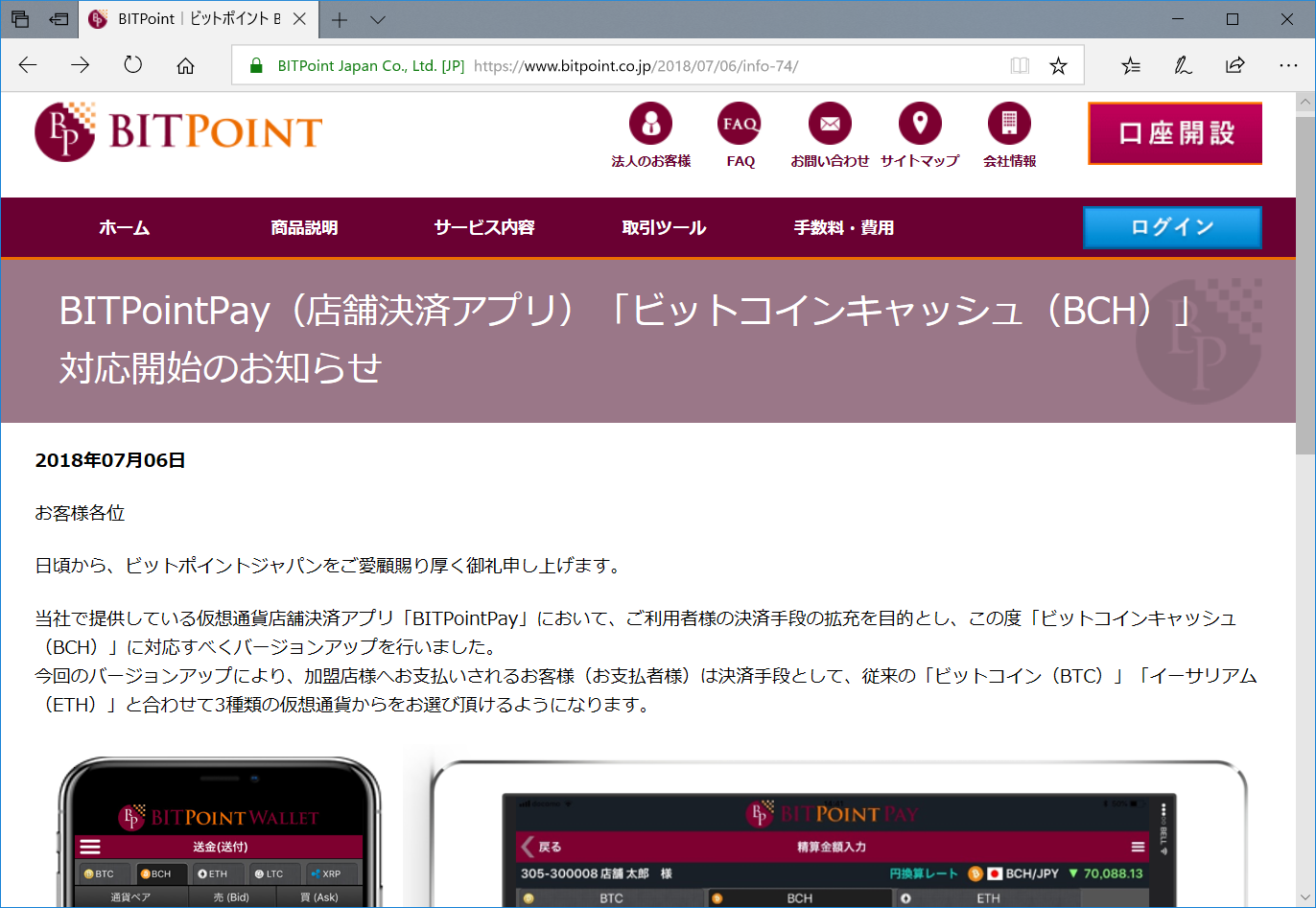Click the お問い合わせ envelope icon

[829, 123]
